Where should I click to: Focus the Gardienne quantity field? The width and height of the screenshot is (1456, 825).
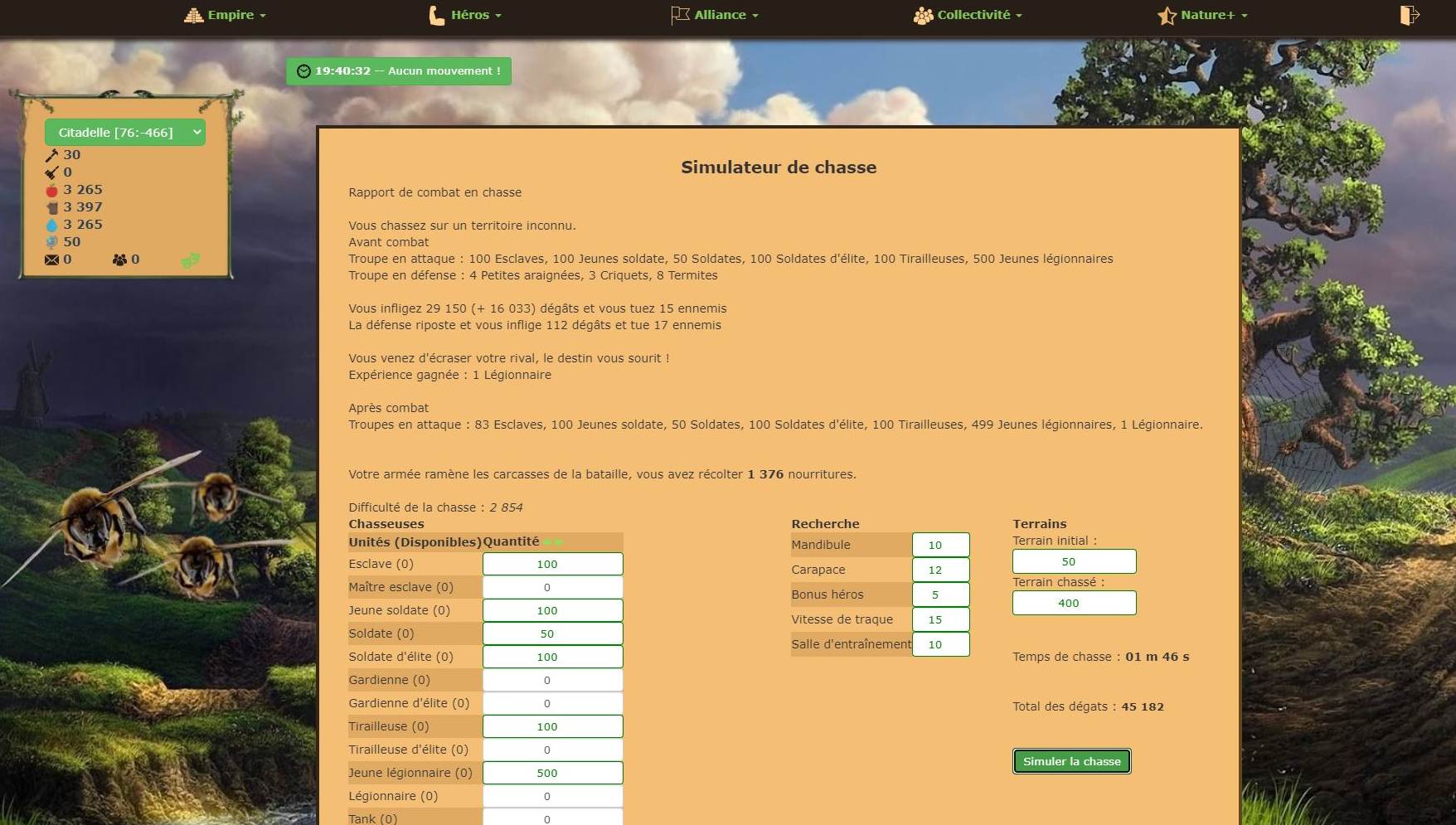pyautogui.click(x=552, y=680)
